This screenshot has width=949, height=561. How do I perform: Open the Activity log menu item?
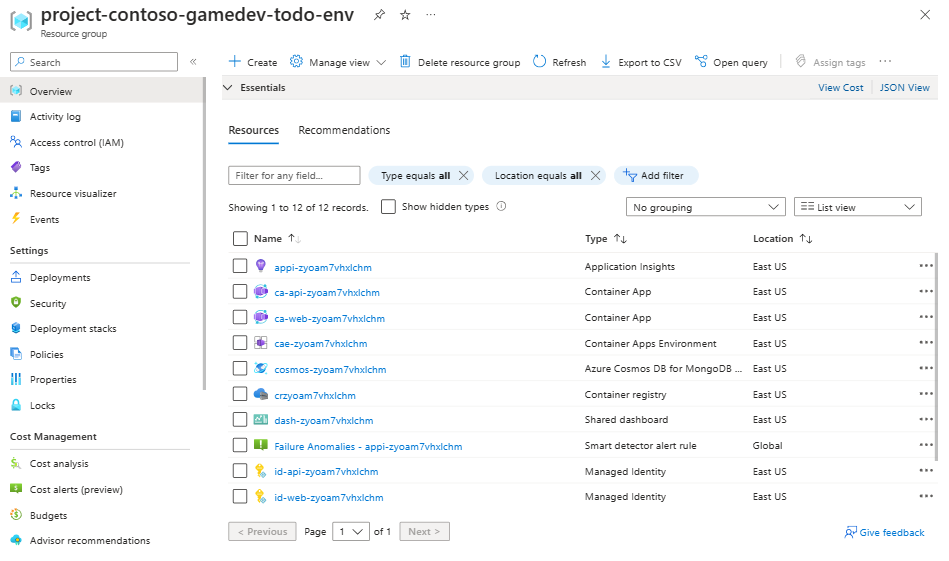click(x=55, y=116)
